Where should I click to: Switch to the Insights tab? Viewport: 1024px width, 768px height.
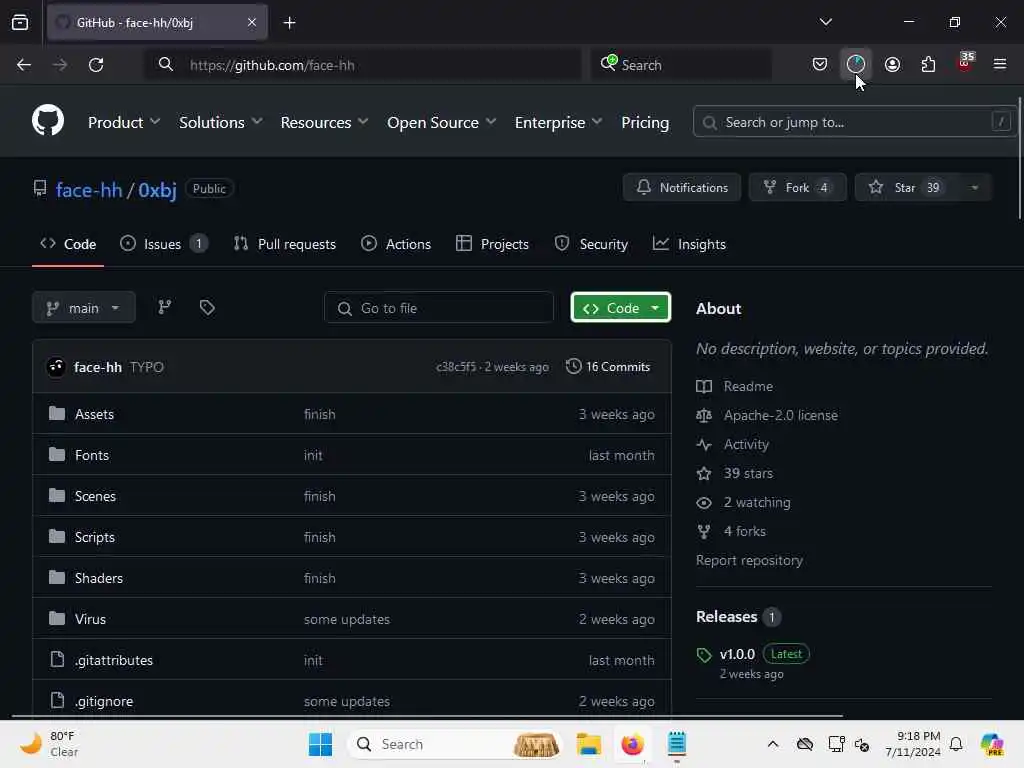click(689, 244)
